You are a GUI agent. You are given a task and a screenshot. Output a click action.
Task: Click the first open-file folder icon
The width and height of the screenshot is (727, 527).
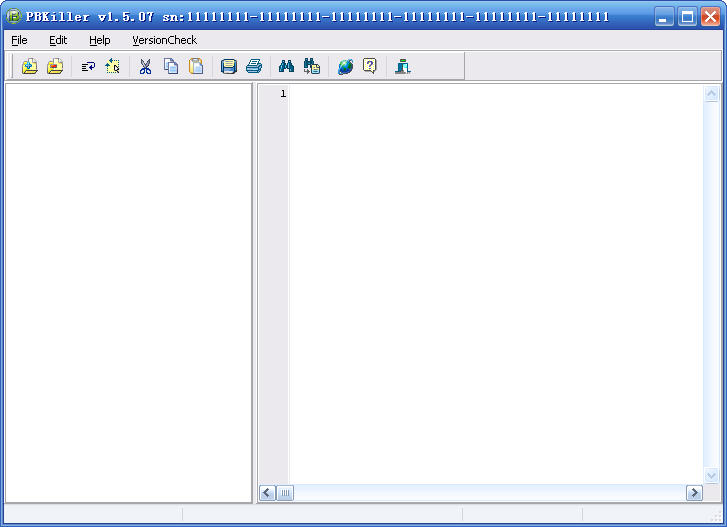coord(29,66)
